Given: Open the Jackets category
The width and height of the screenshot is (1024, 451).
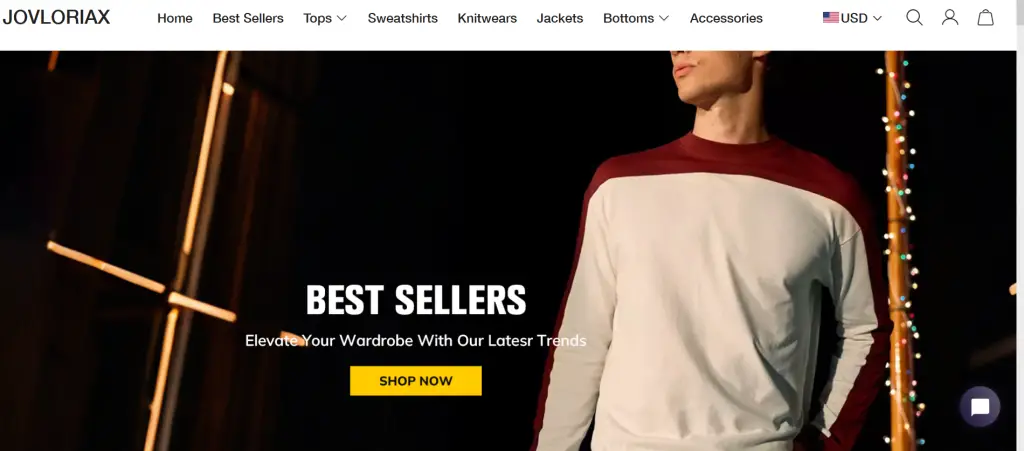Looking at the screenshot, I should click(560, 18).
